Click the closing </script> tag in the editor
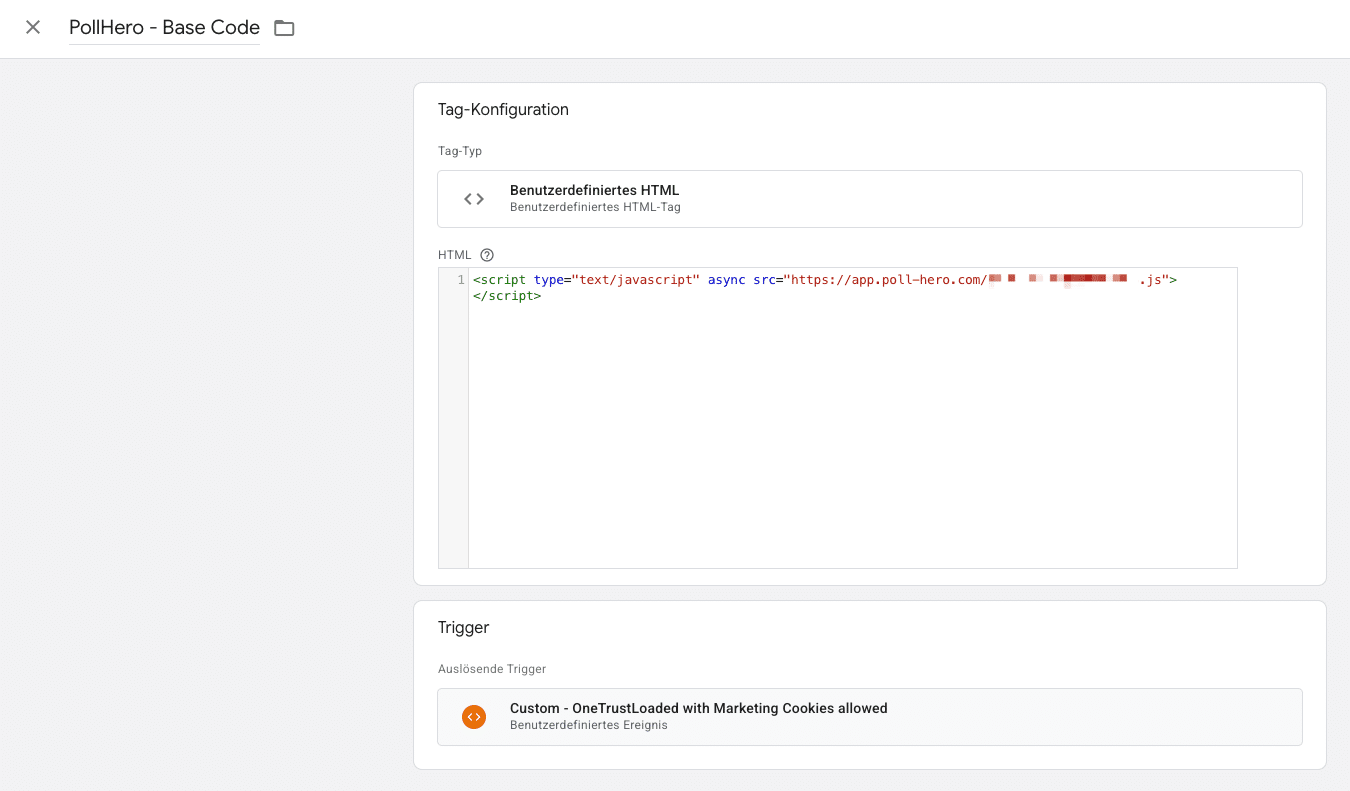1350x791 pixels. (x=507, y=296)
